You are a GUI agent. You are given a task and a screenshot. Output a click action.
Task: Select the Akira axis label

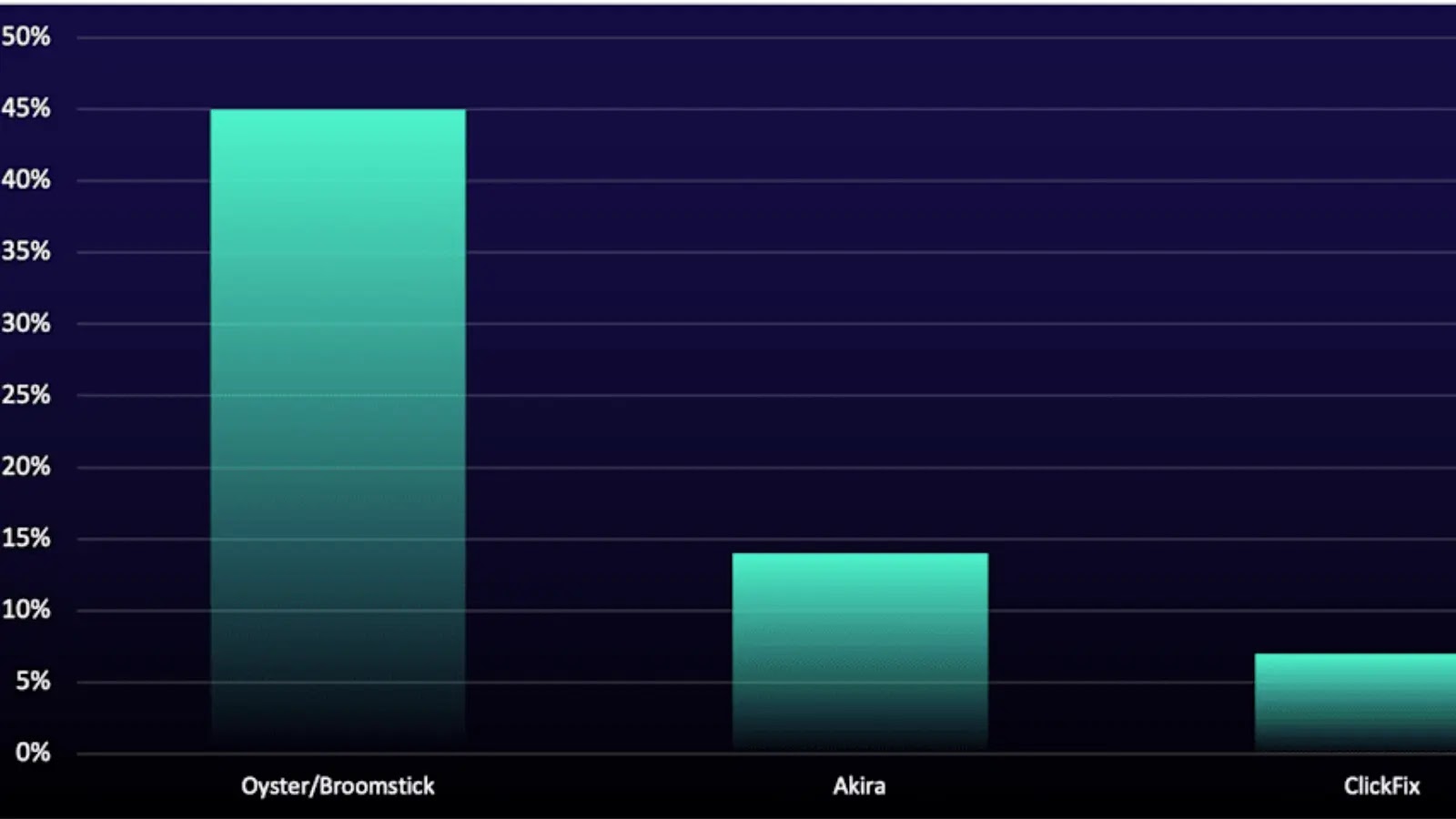point(857,786)
